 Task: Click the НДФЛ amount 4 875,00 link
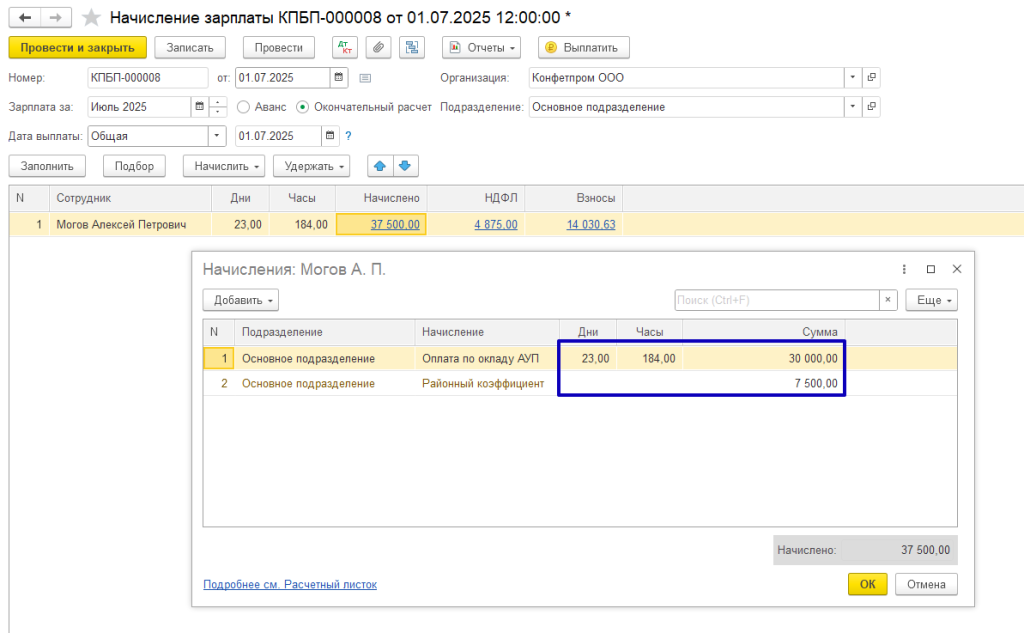tap(496, 225)
